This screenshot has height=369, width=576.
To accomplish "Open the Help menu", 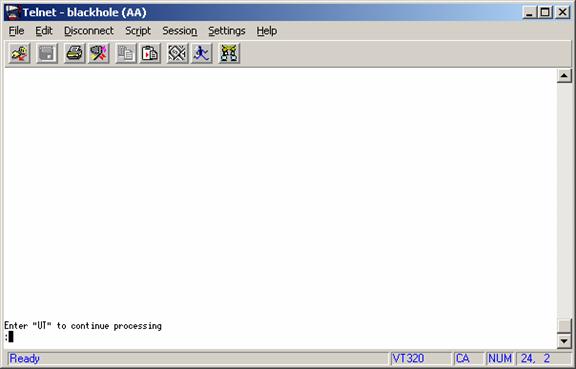I will coord(267,31).
